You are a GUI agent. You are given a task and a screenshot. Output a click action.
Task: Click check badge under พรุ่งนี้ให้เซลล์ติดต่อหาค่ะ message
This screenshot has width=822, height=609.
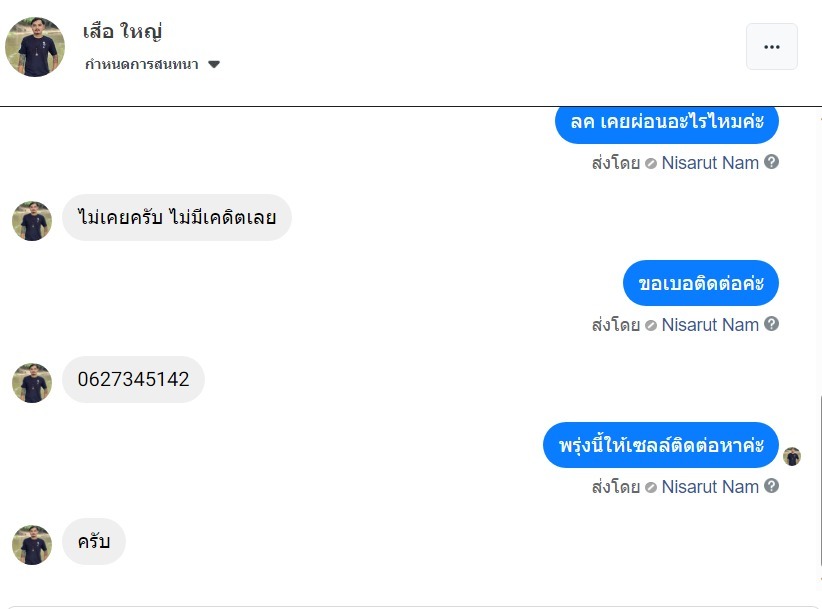pos(651,487)
